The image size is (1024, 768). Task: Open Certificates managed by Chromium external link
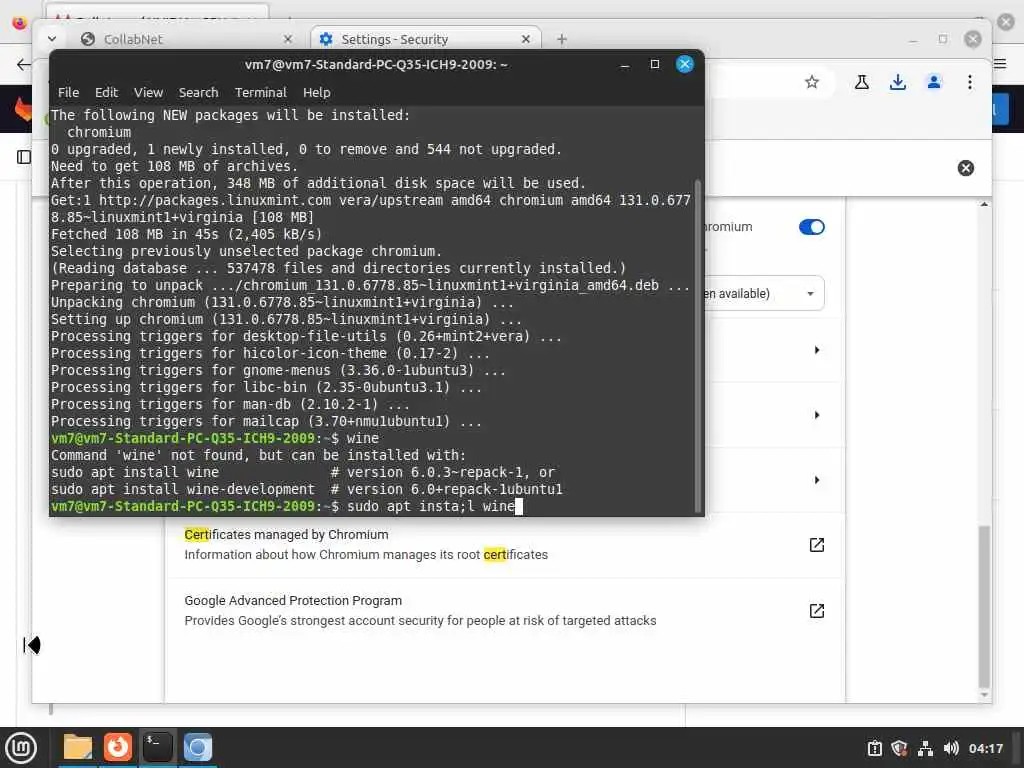click(816, 545)
